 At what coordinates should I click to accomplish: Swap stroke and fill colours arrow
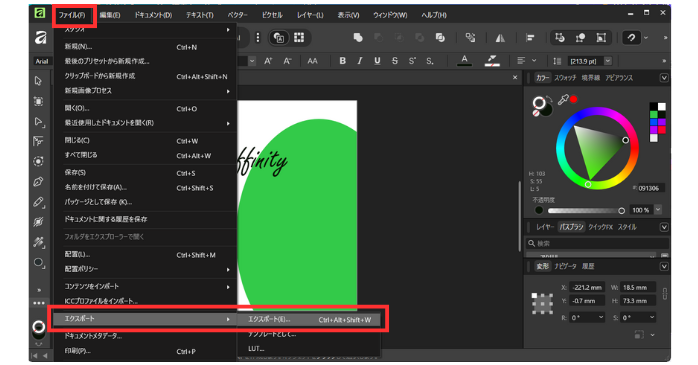coord(549,100)
